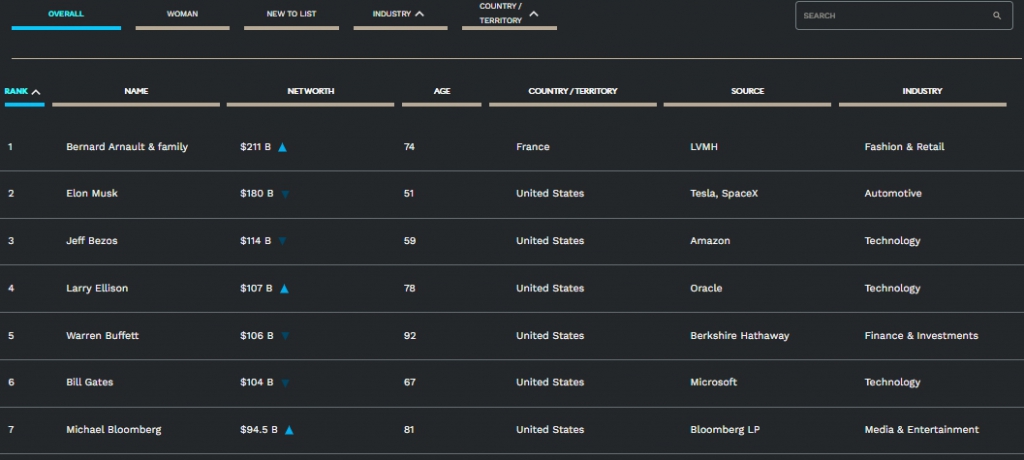This screenshot has width=1024, height=460.
Task: Click United States in Elon Musk row
Action: [550, 193]
